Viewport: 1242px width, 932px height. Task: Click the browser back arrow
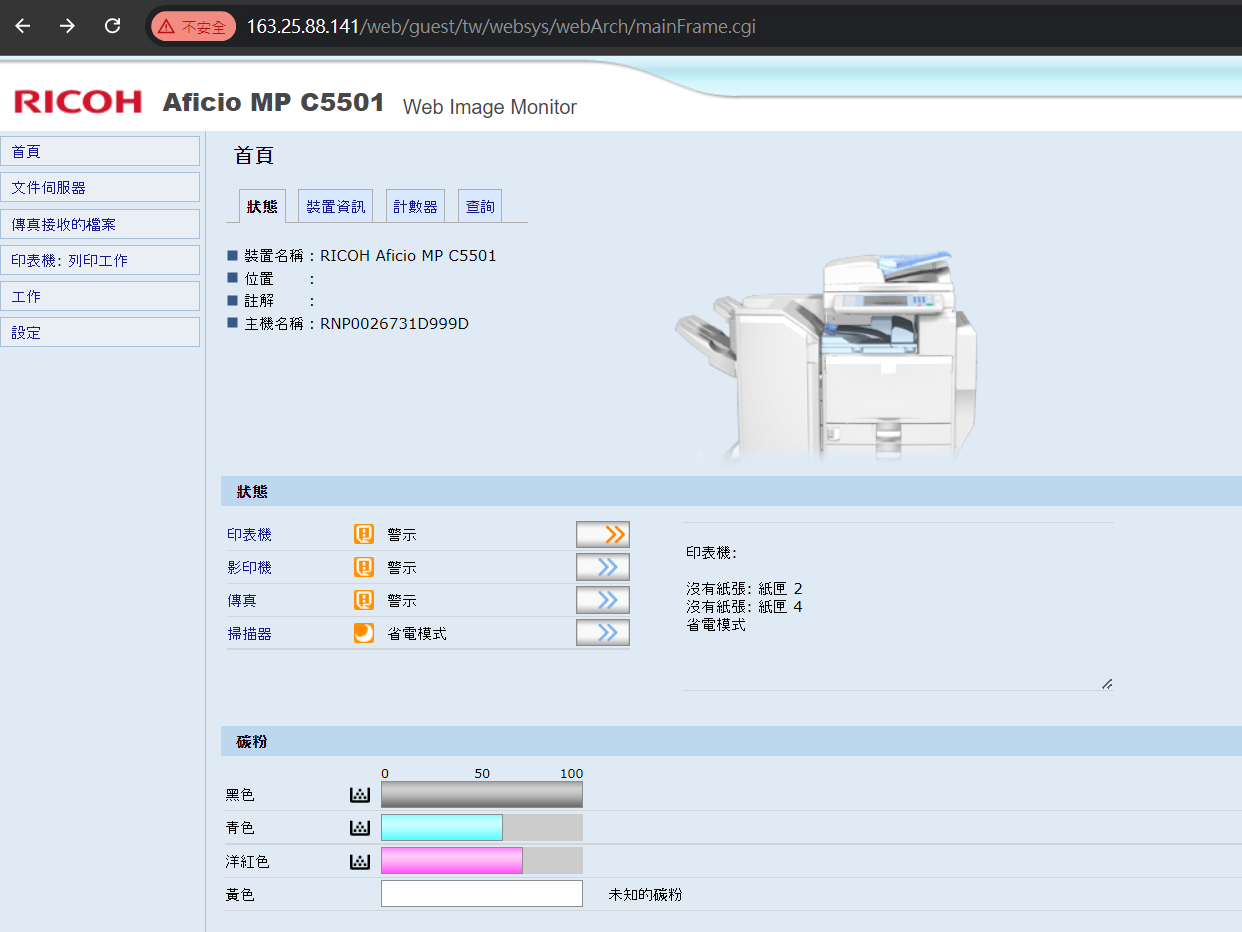point(22,26)
